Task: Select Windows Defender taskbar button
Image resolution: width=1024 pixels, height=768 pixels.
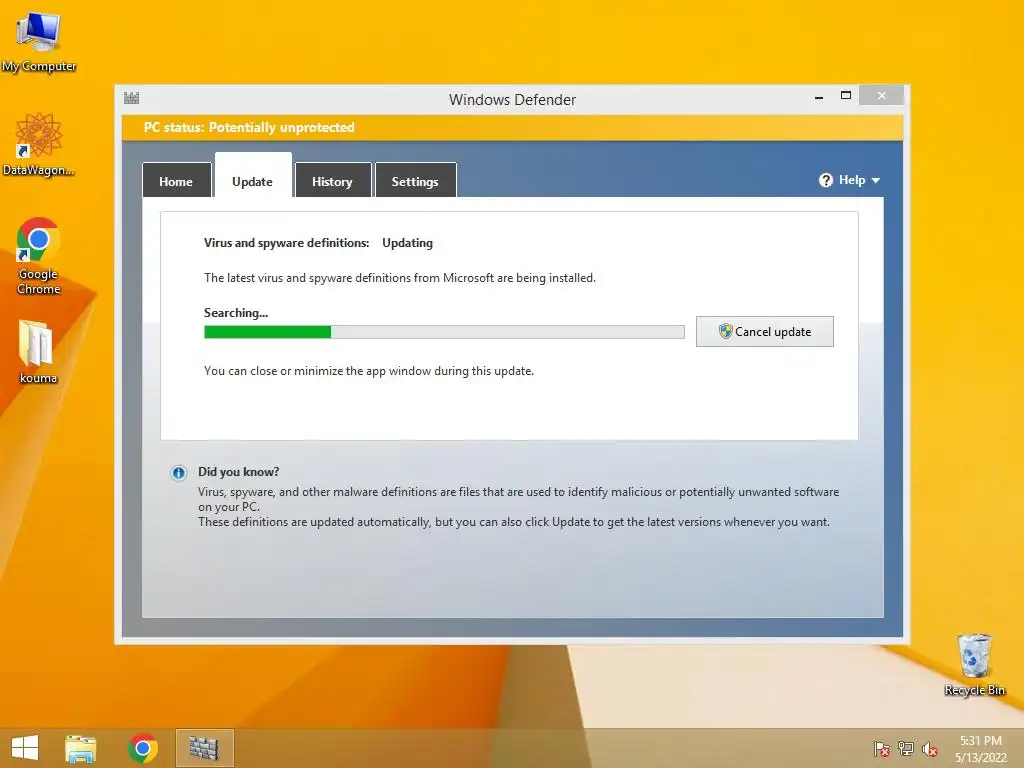Action: [x=204, y=748]
